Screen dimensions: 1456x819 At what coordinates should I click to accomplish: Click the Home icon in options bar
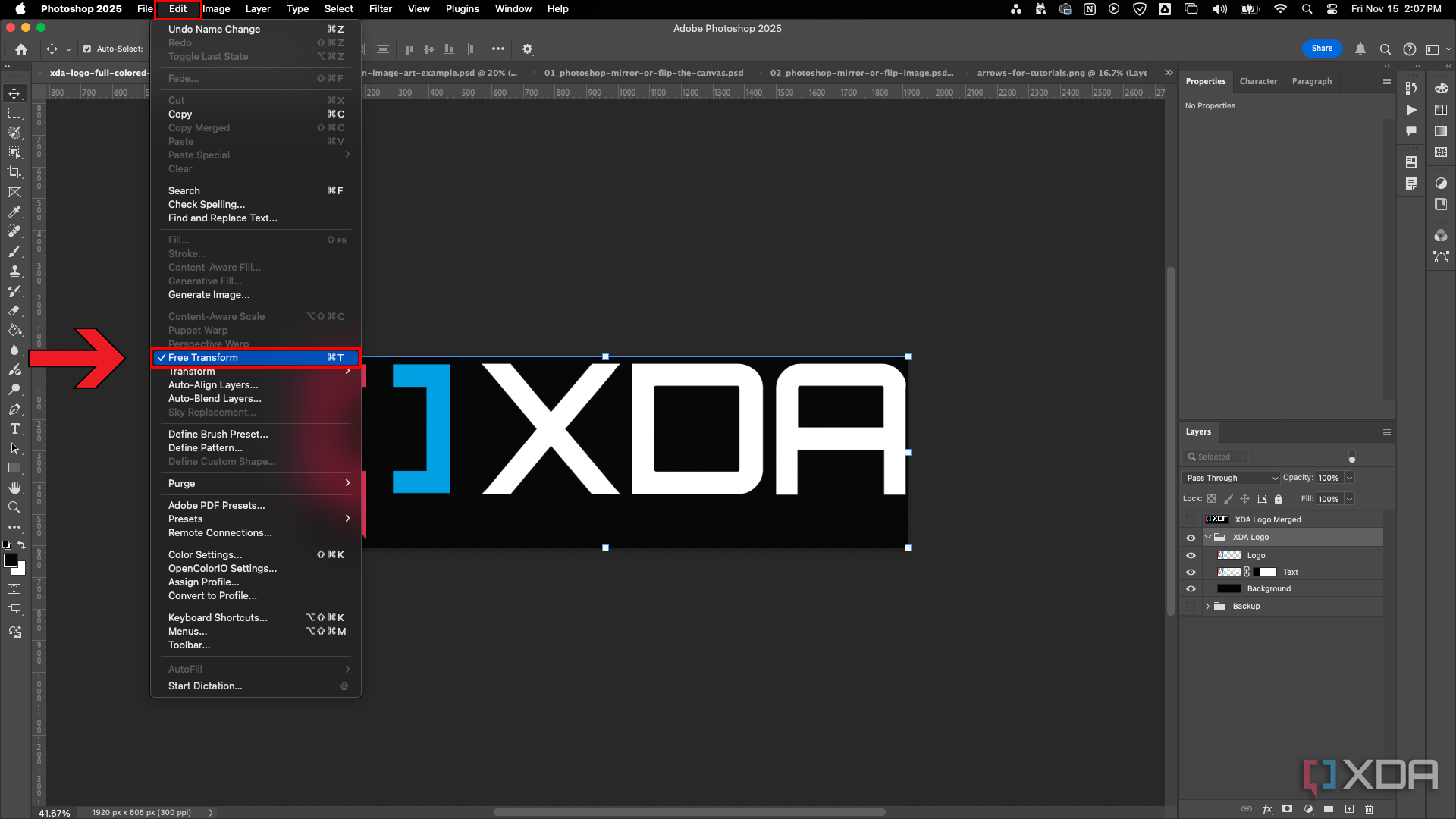point(21,49)
